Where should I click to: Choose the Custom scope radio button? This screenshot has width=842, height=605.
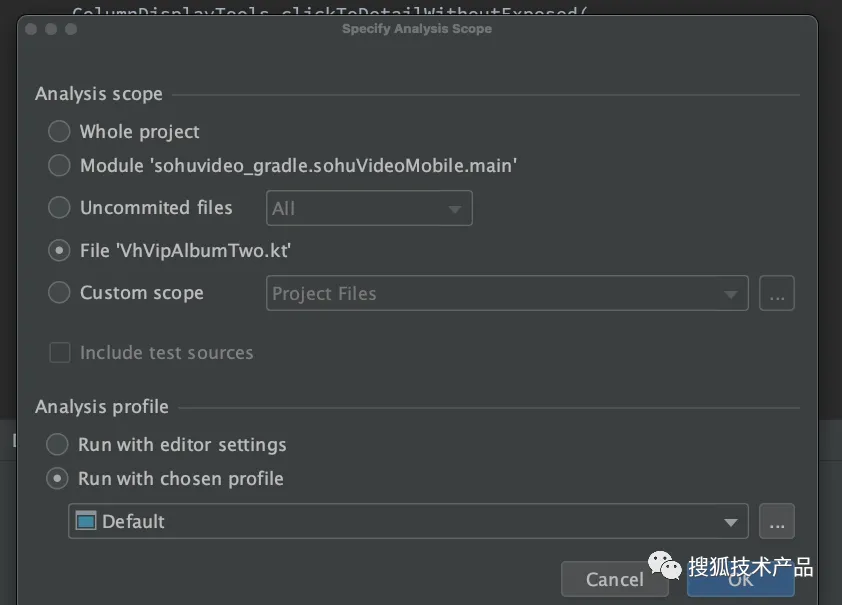60,293
